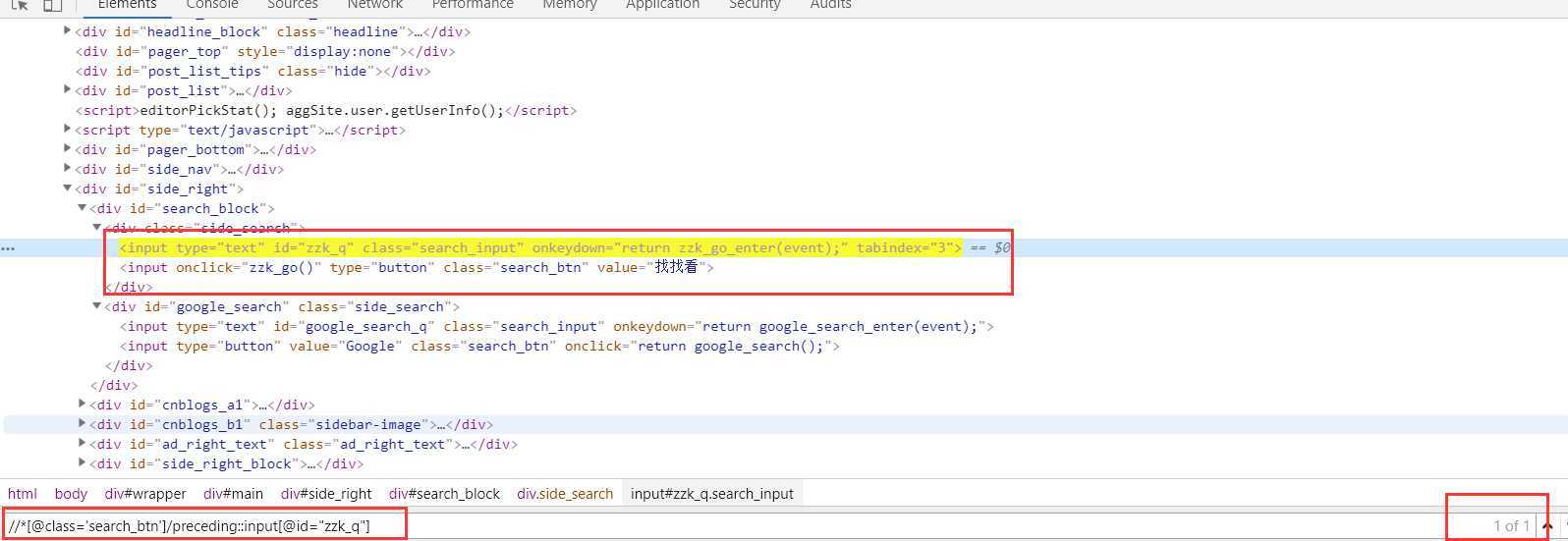
Task: Expand the post_list div node
Action: [x=68, y=90]
